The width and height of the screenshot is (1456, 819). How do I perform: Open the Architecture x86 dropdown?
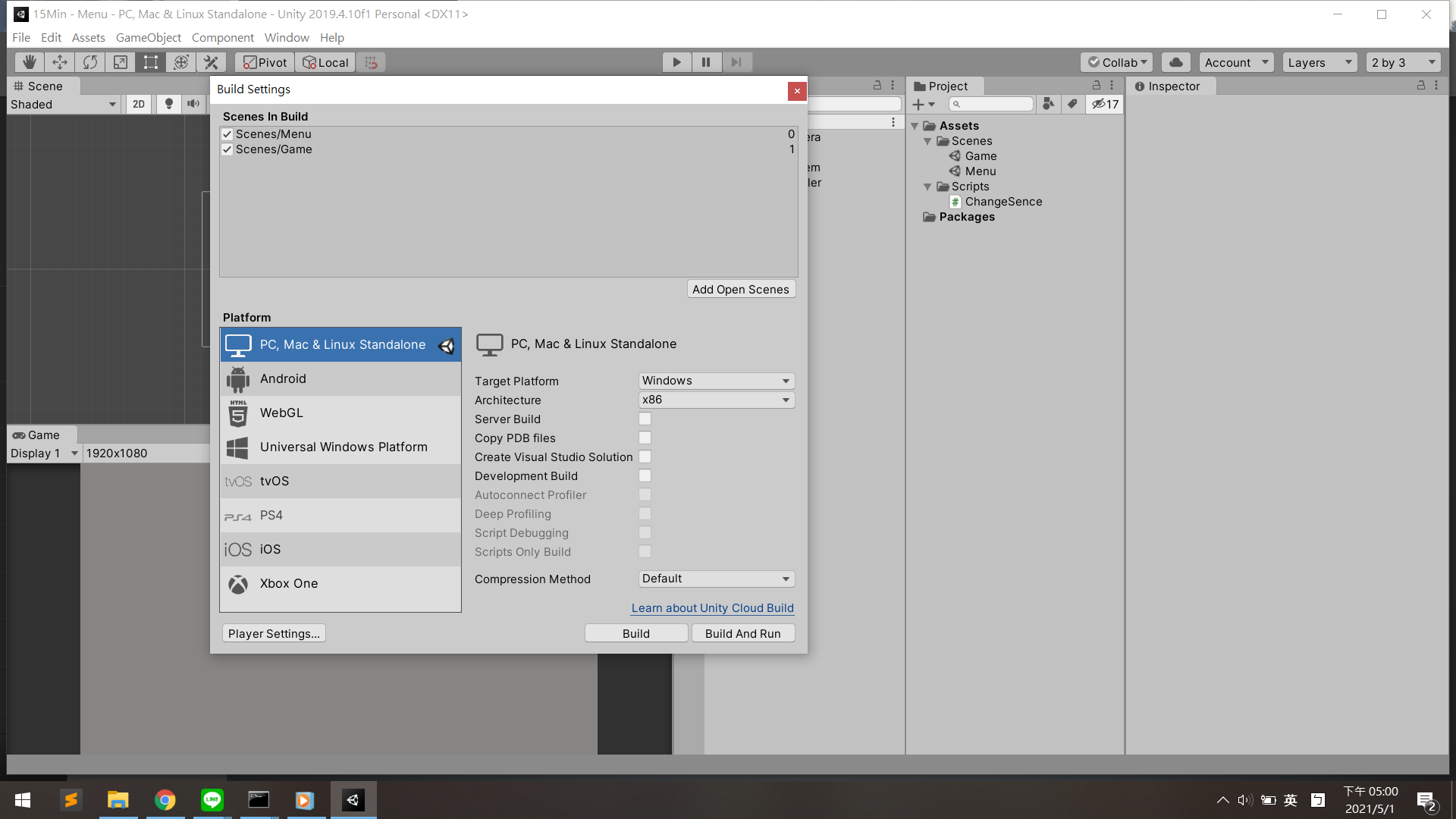[x=716, y=400]
